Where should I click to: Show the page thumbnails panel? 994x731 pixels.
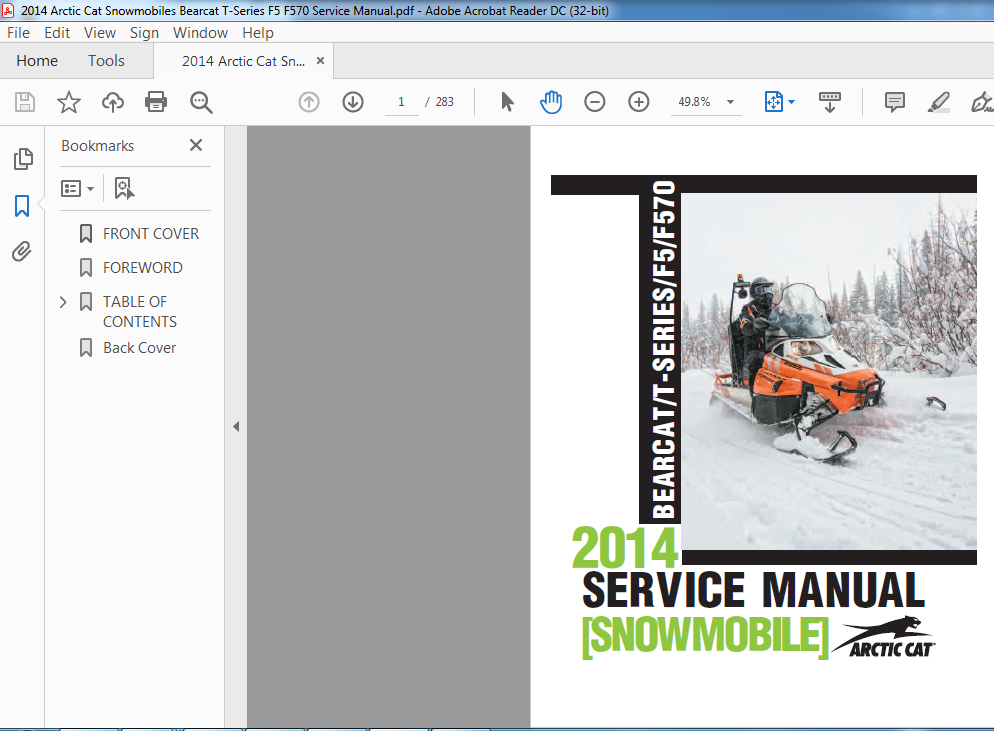pyautogui.click(x=23, y=159)
